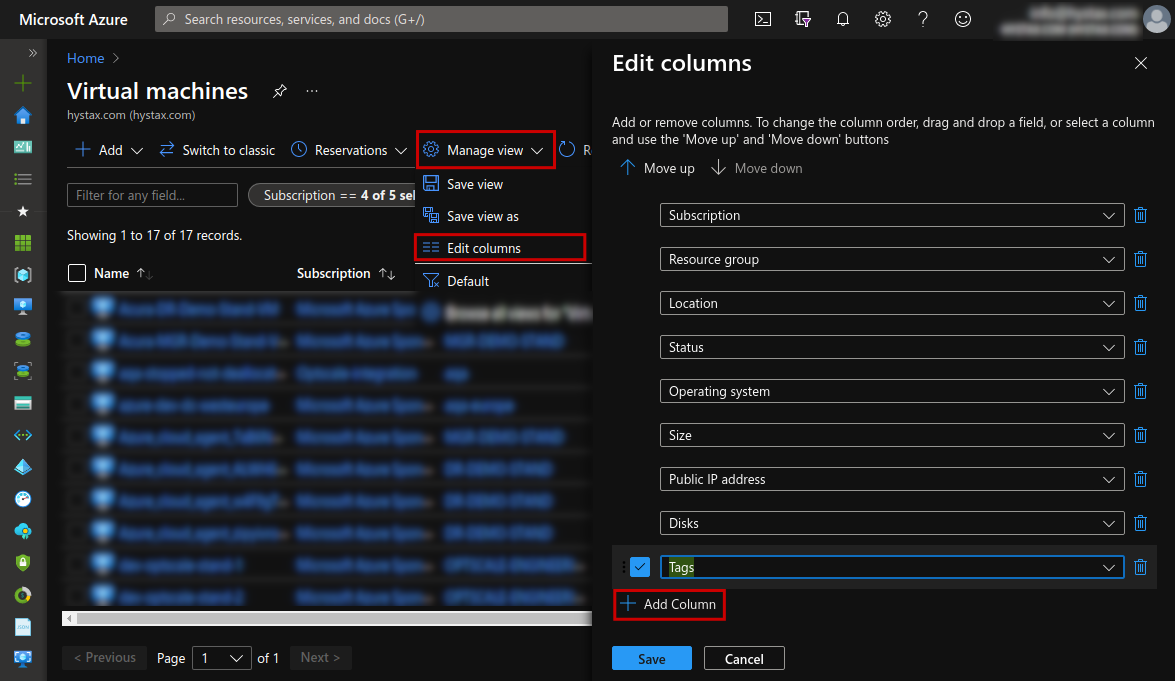Expand the Subscription column dropdown
This screenshot has height=681, width=1175.
tap(892, 216)
